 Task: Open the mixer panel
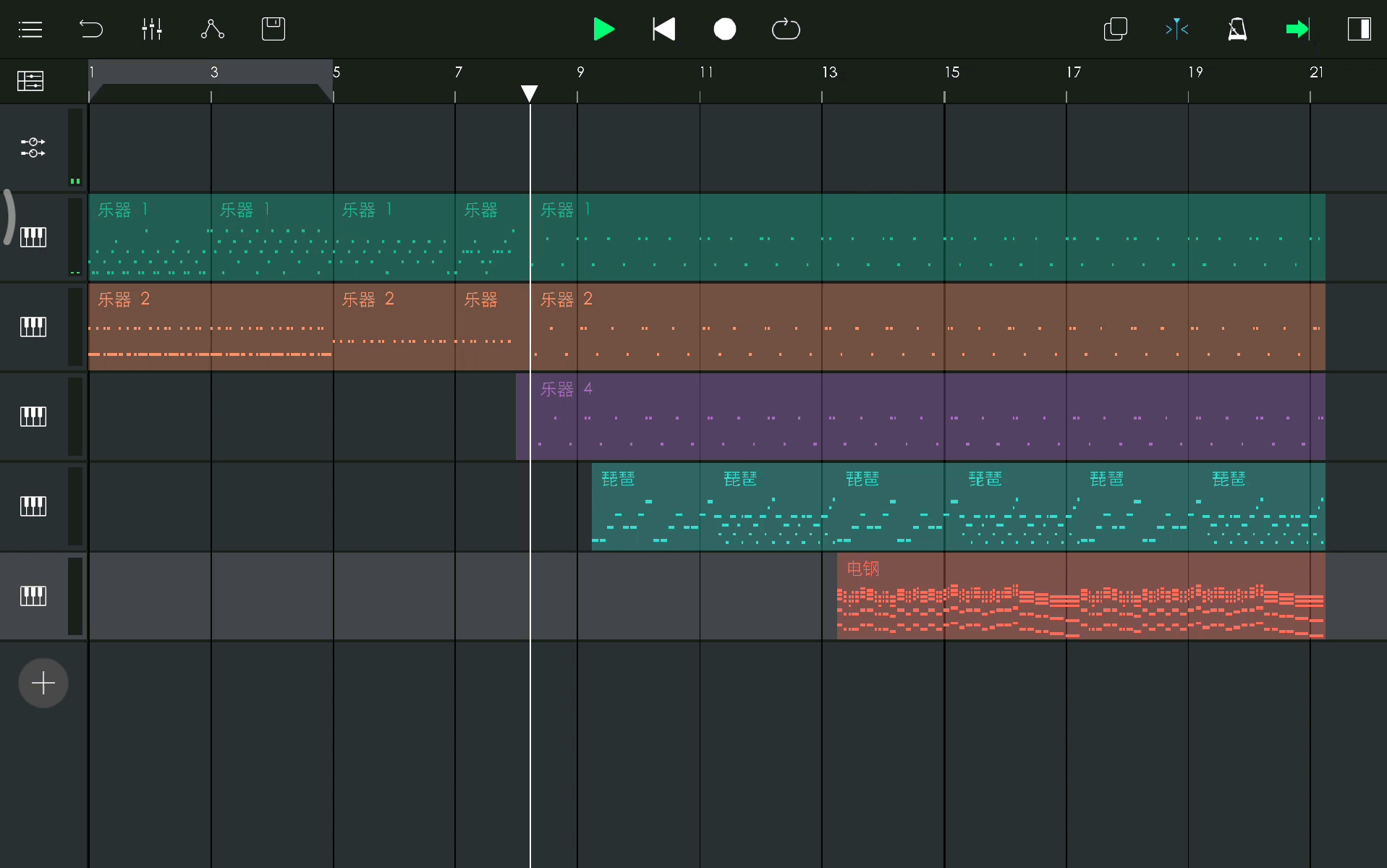tap(152, 30)
